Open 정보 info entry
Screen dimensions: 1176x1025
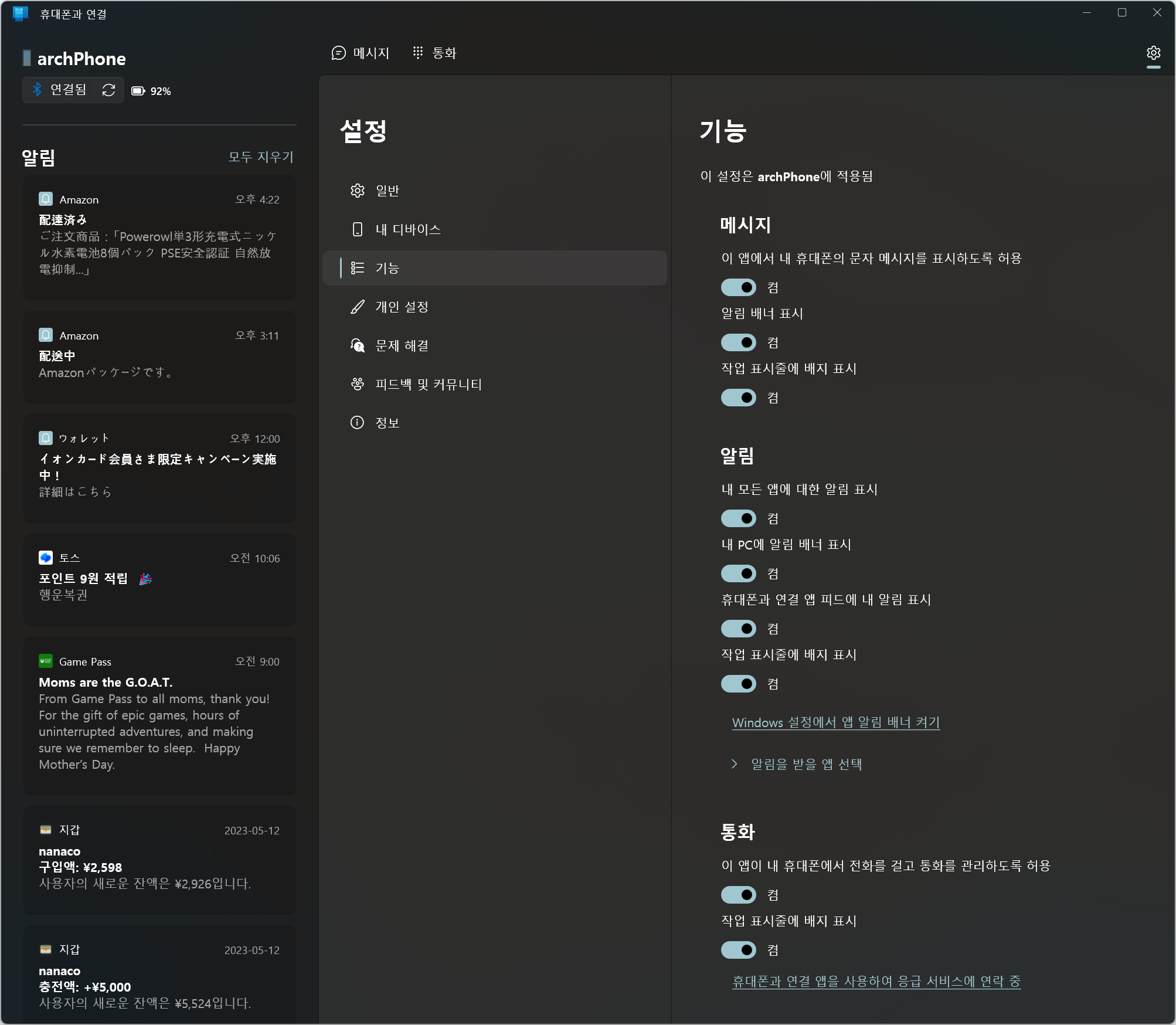point(387,423)
